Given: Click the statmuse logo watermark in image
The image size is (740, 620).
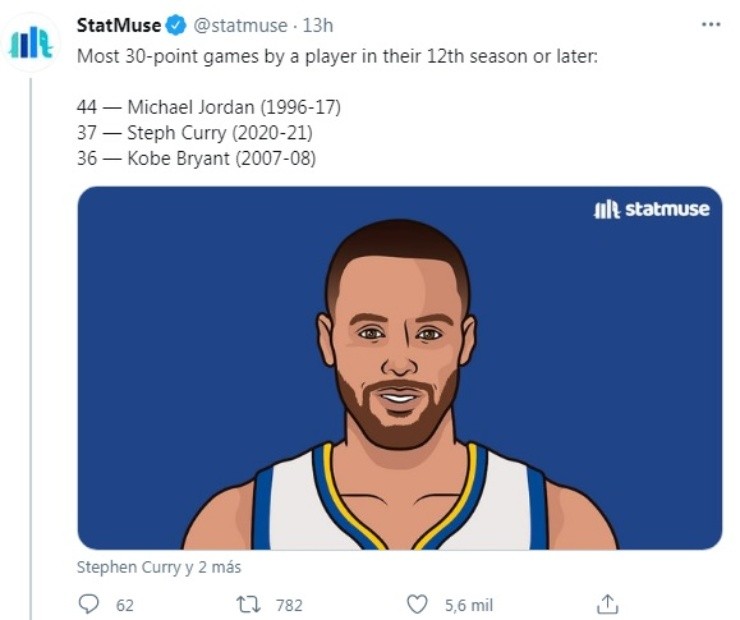Looking at the screenshot, I should tap(651, 209).
